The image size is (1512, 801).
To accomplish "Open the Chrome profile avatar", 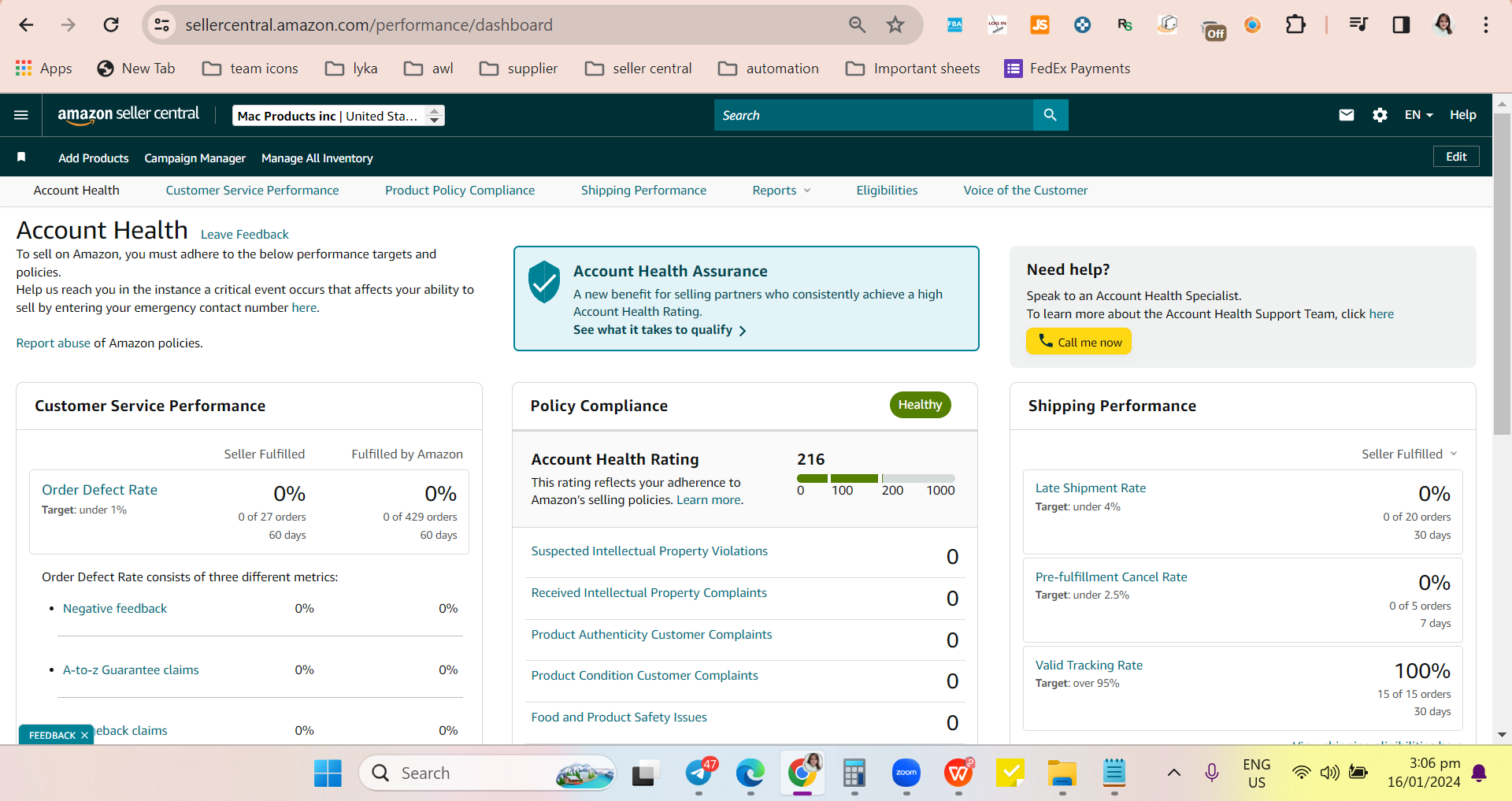I will [1443, 25].
